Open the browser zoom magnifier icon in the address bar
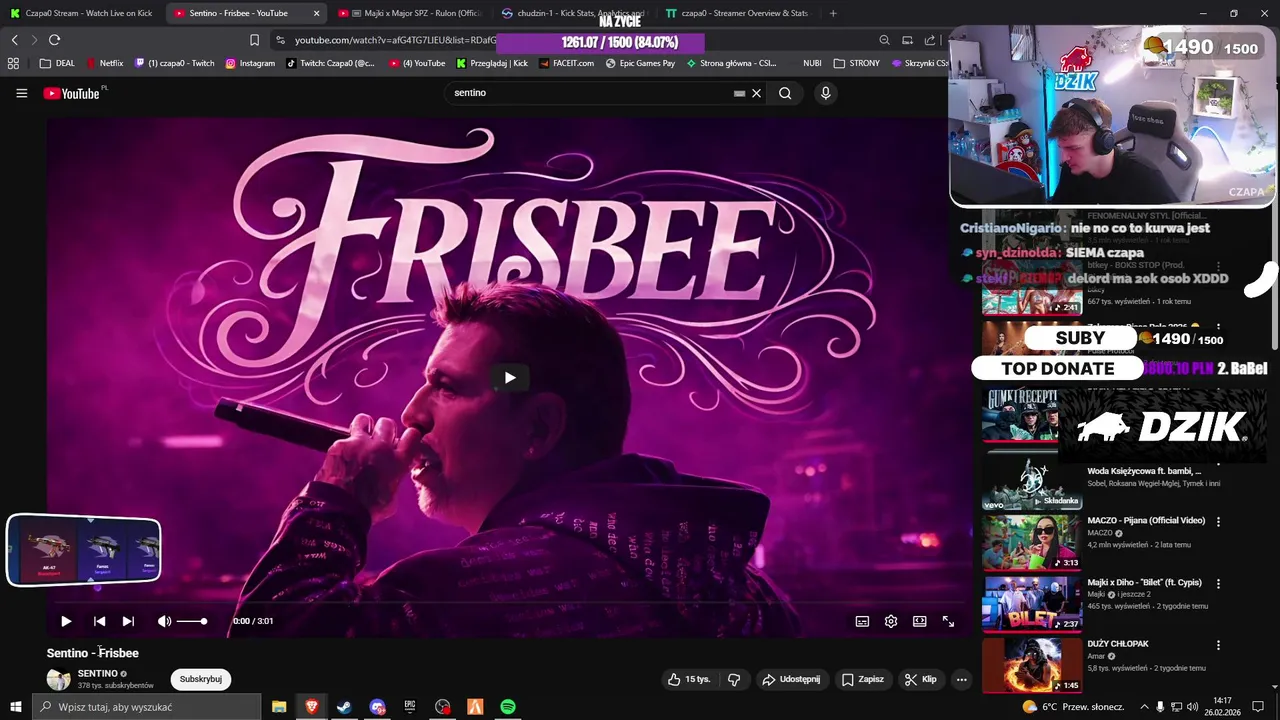The image size is (1280, 720). tap(884, 40)
